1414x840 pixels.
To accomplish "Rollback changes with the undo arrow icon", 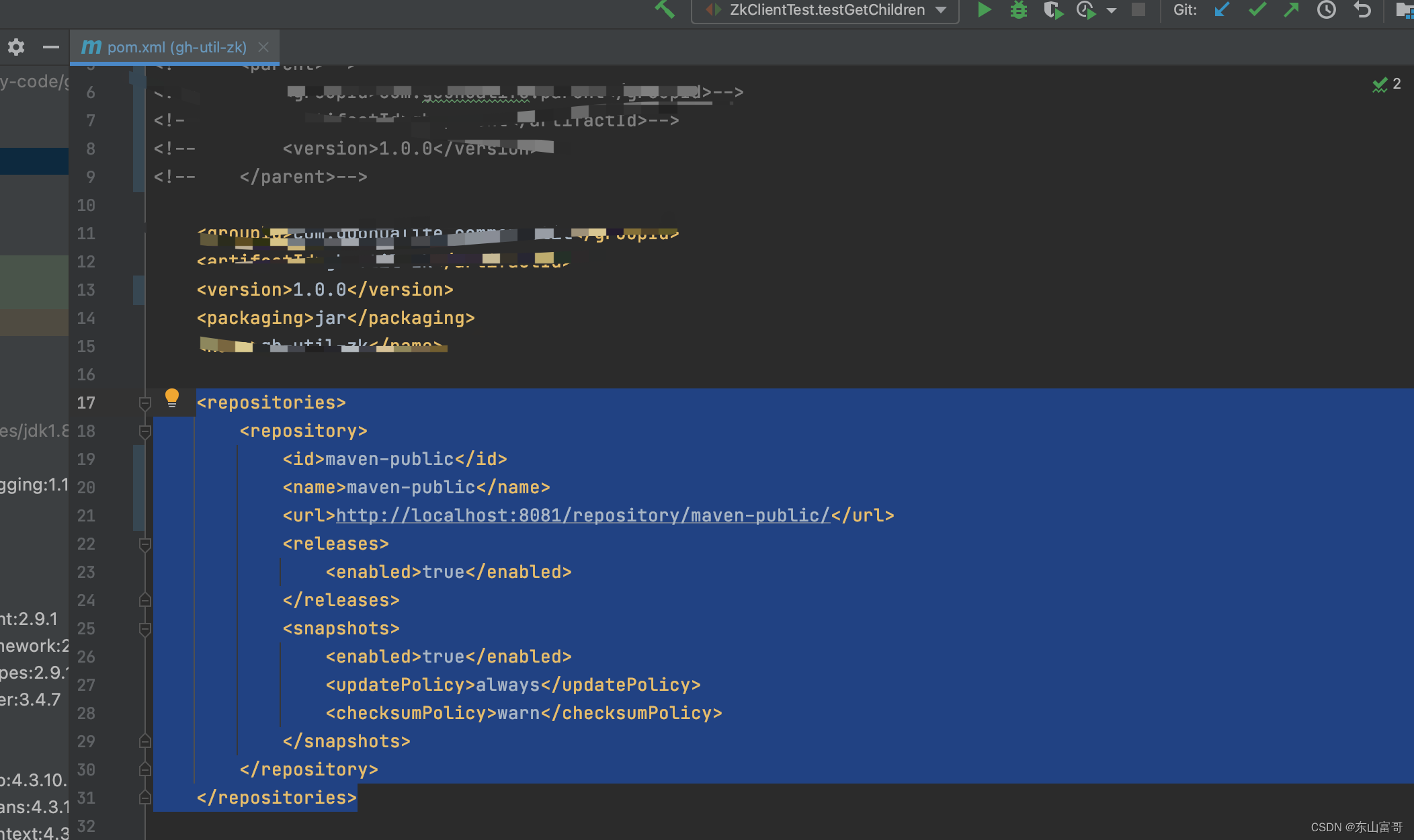I will click(1362, 9).
